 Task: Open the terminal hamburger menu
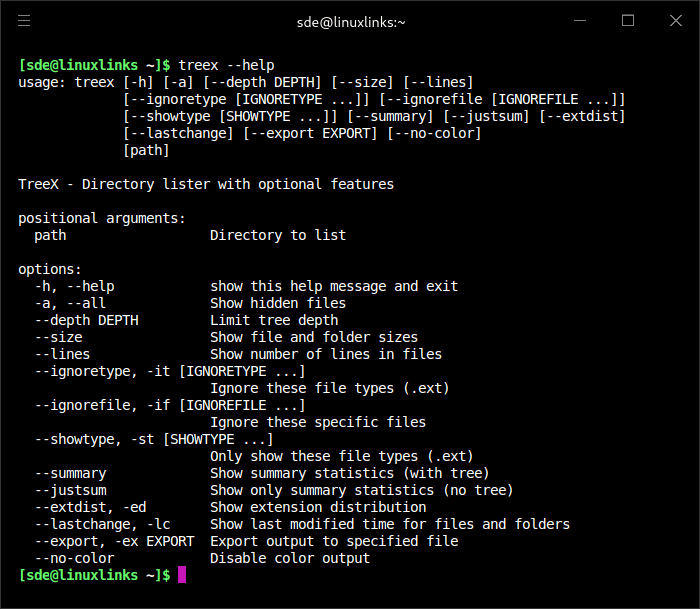[25, 21]
